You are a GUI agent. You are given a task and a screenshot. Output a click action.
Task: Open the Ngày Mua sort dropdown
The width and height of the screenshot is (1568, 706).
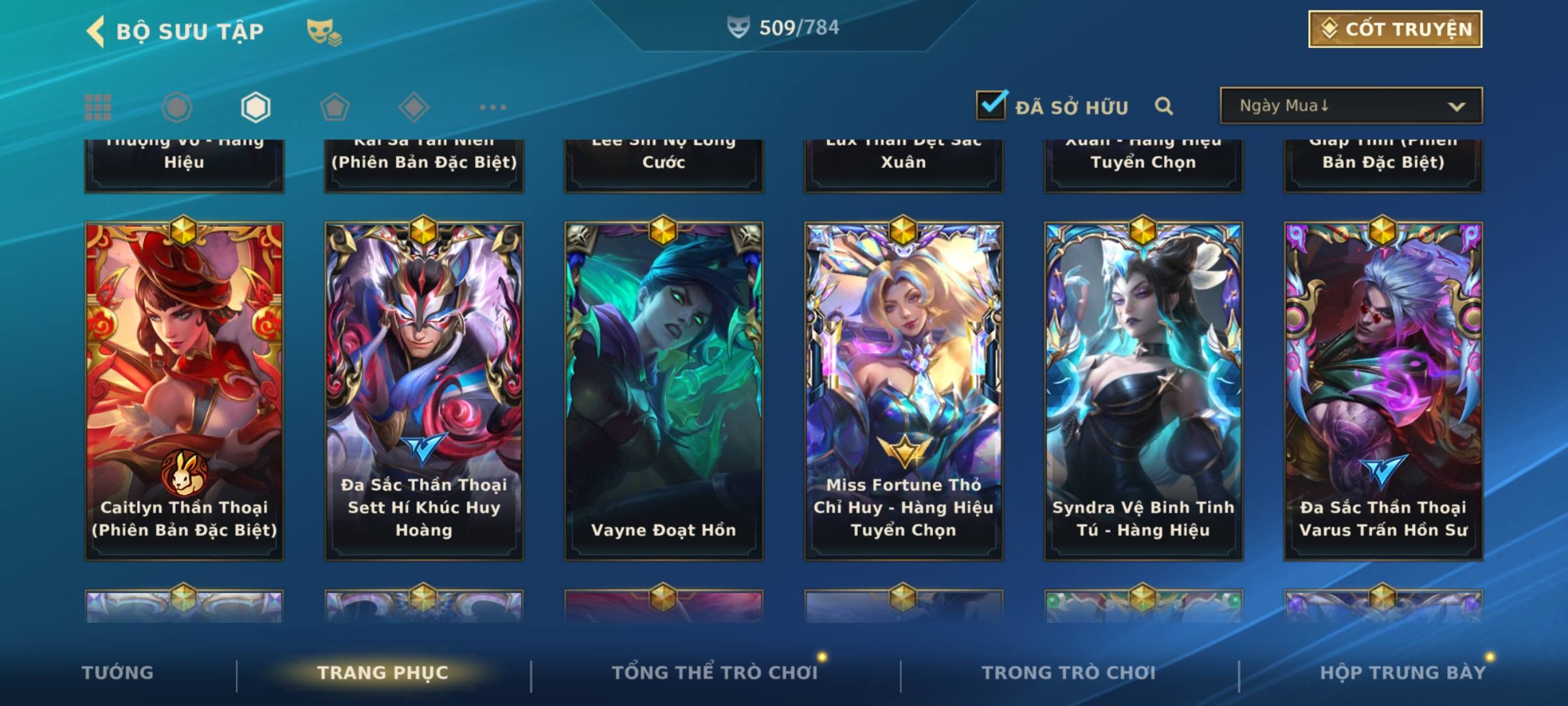click(1351, 105)
